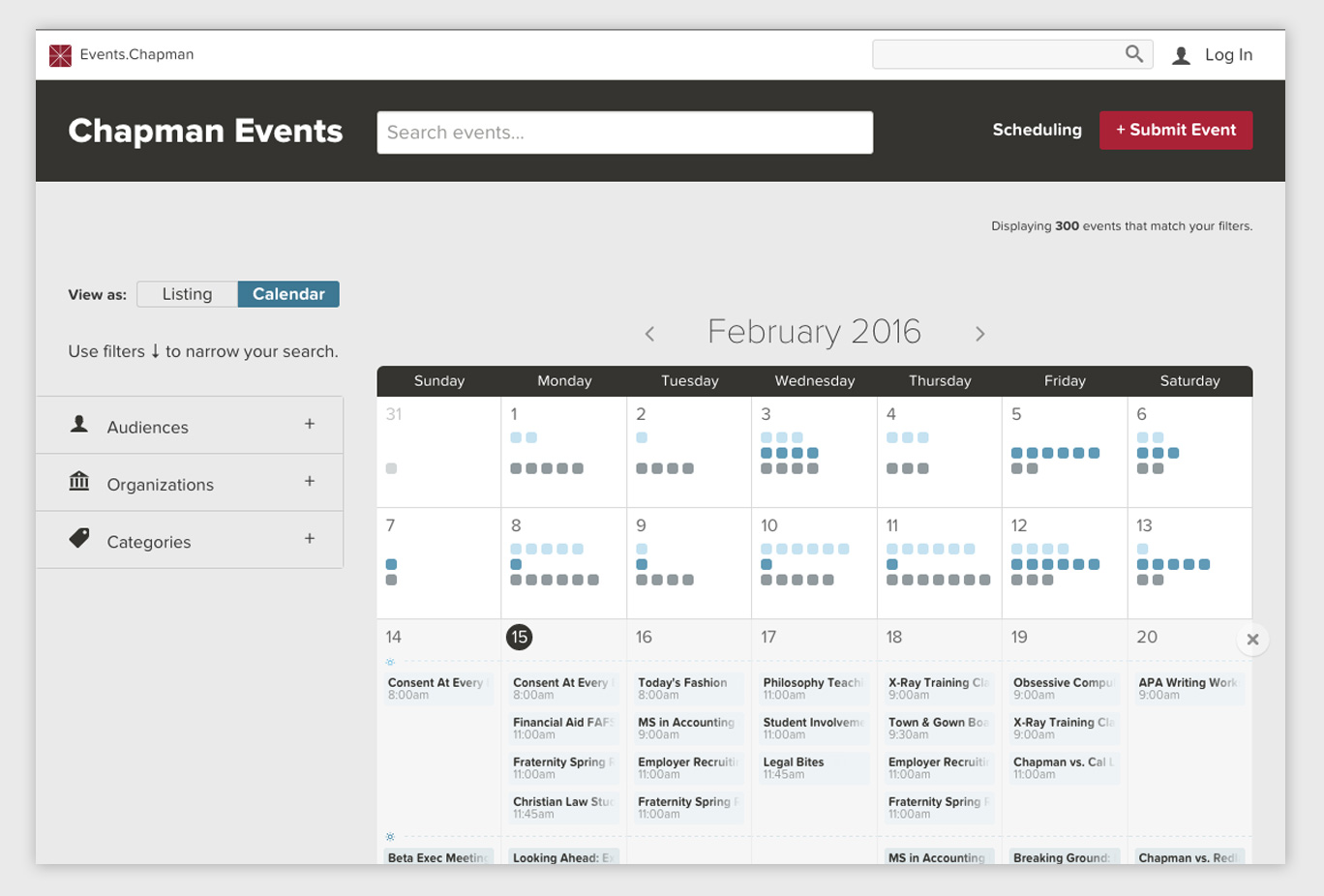Viewport: 1324px width, 896px height.
Task: Click the Log In user icon
Action: pyautogui.click(x=1181, y=56)
